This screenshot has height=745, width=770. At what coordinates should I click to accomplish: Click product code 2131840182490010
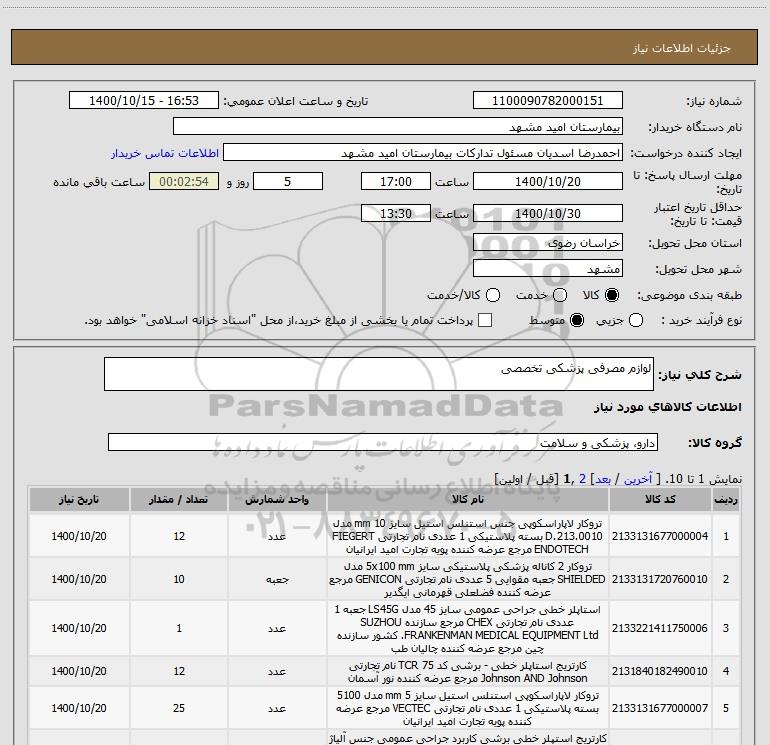point(660,671)
